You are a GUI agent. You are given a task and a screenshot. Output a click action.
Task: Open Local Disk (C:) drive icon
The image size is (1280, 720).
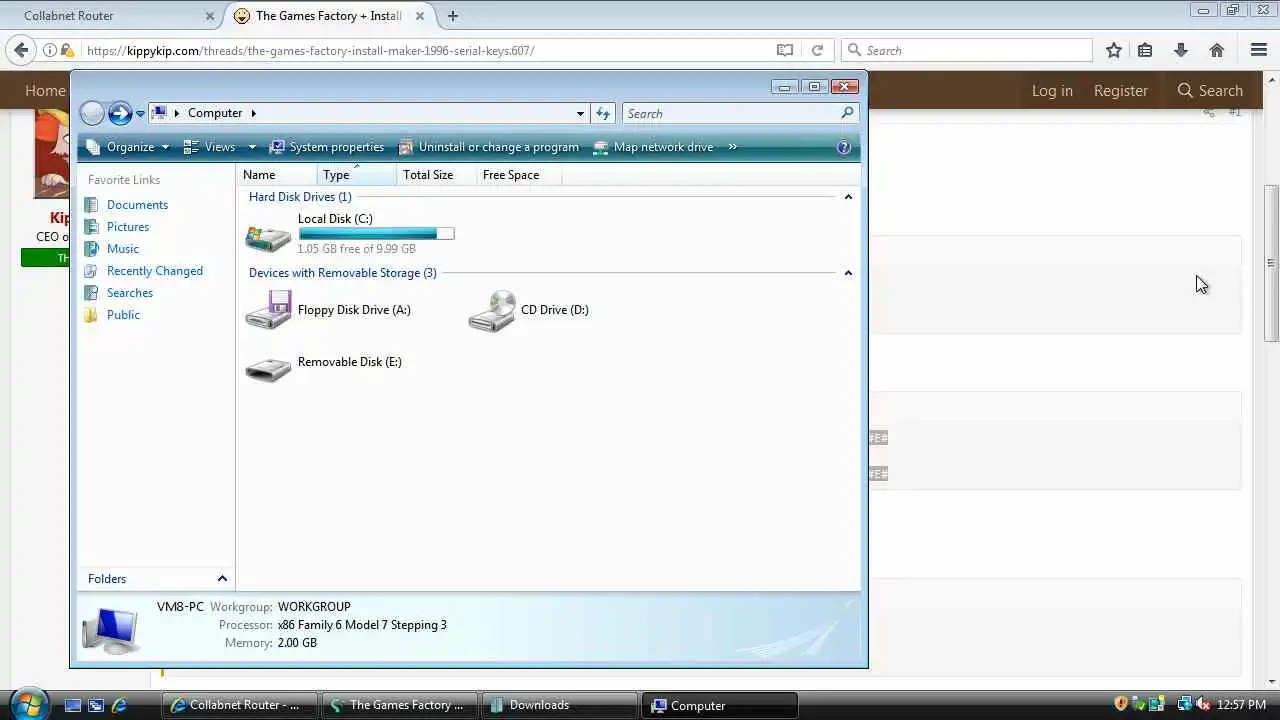point(268,237)
